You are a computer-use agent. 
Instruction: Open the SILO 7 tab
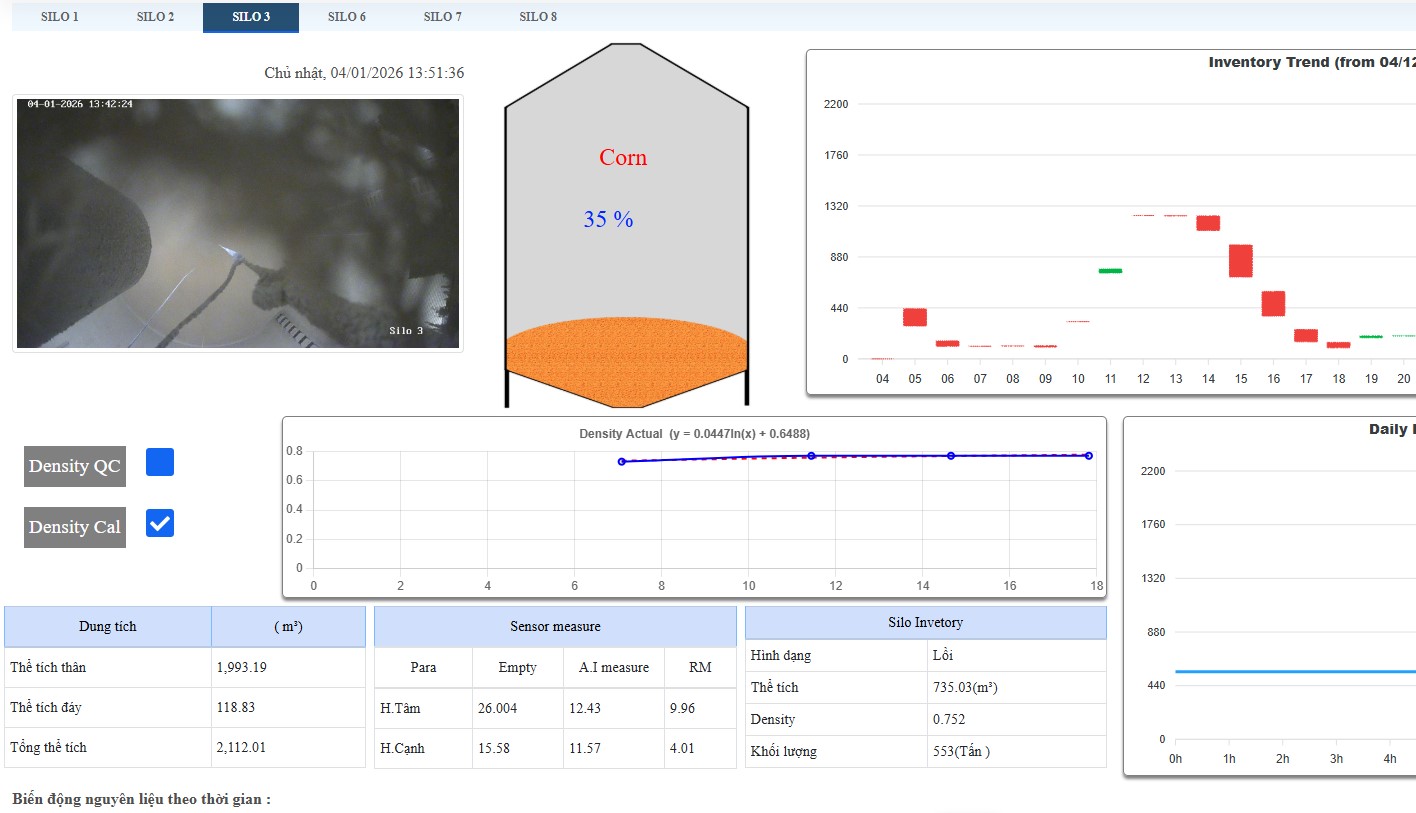coord(443,17)
